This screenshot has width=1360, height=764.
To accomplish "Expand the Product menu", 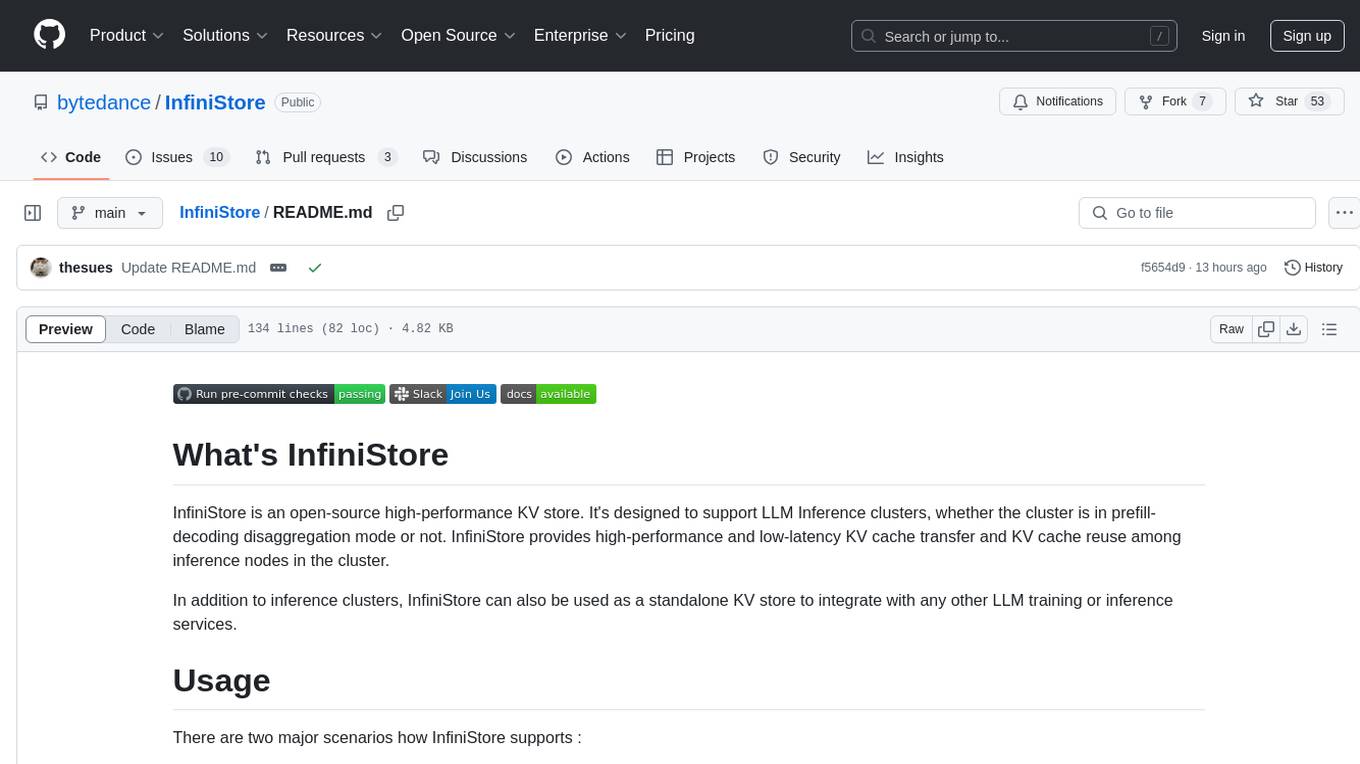I will [x=127, y=35].
